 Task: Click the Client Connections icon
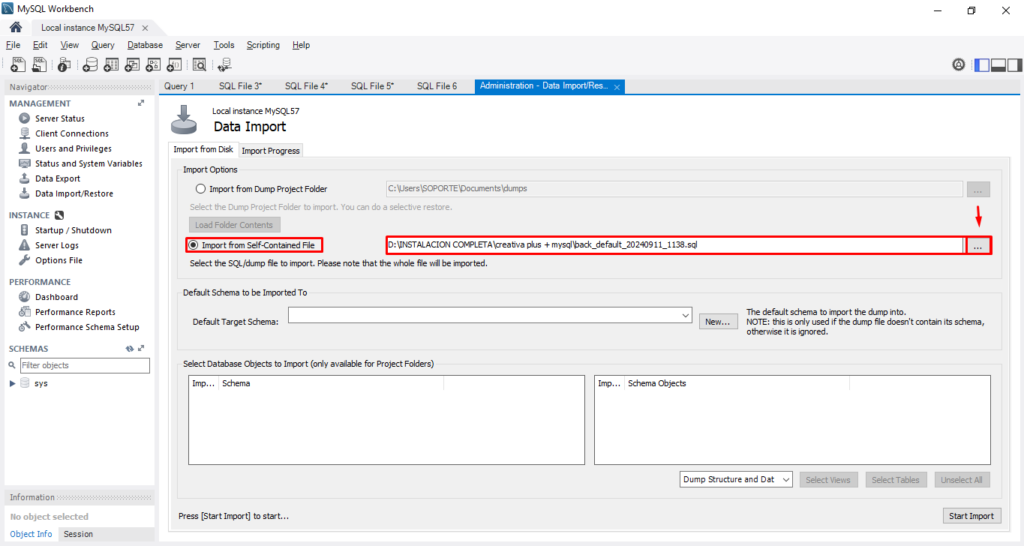(24, 133)
